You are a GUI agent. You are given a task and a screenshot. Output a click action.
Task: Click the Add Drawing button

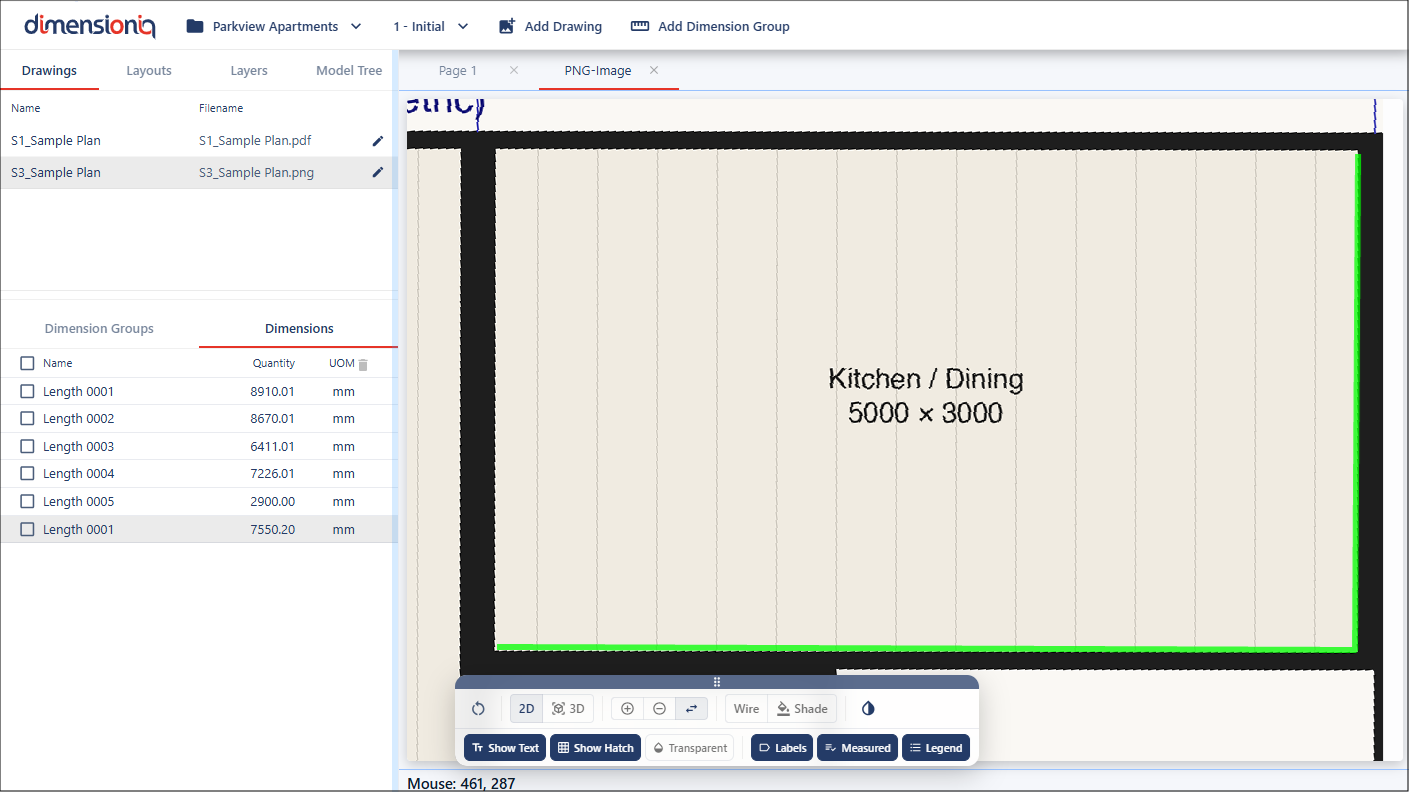point(550,27)
